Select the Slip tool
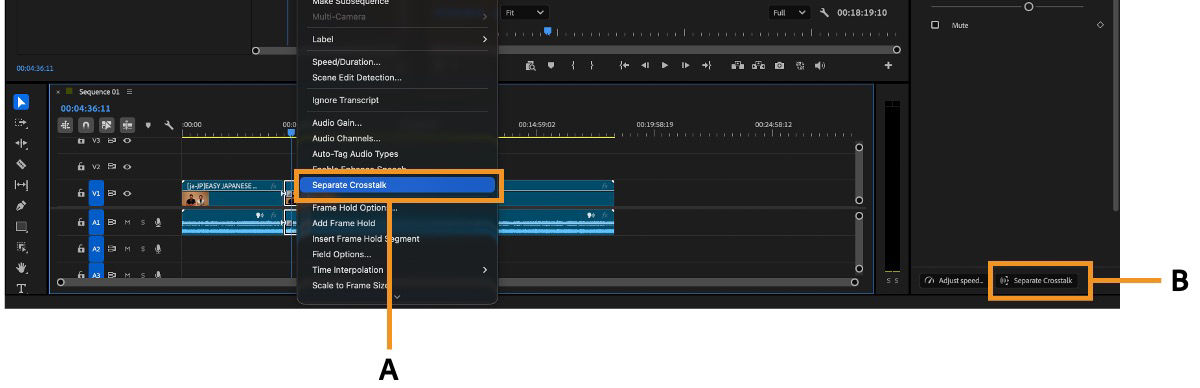The image size is (1200, 388). (x=21, y=185)
